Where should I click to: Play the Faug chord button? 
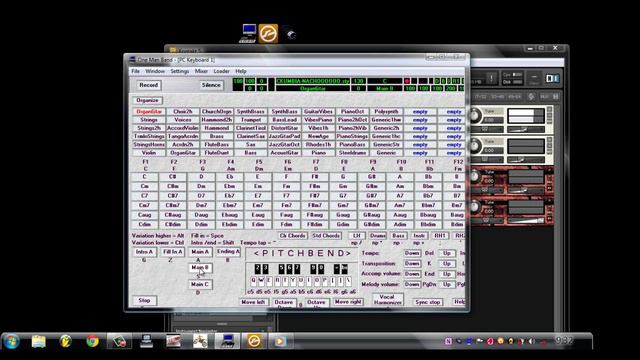(x=287, y=215)
